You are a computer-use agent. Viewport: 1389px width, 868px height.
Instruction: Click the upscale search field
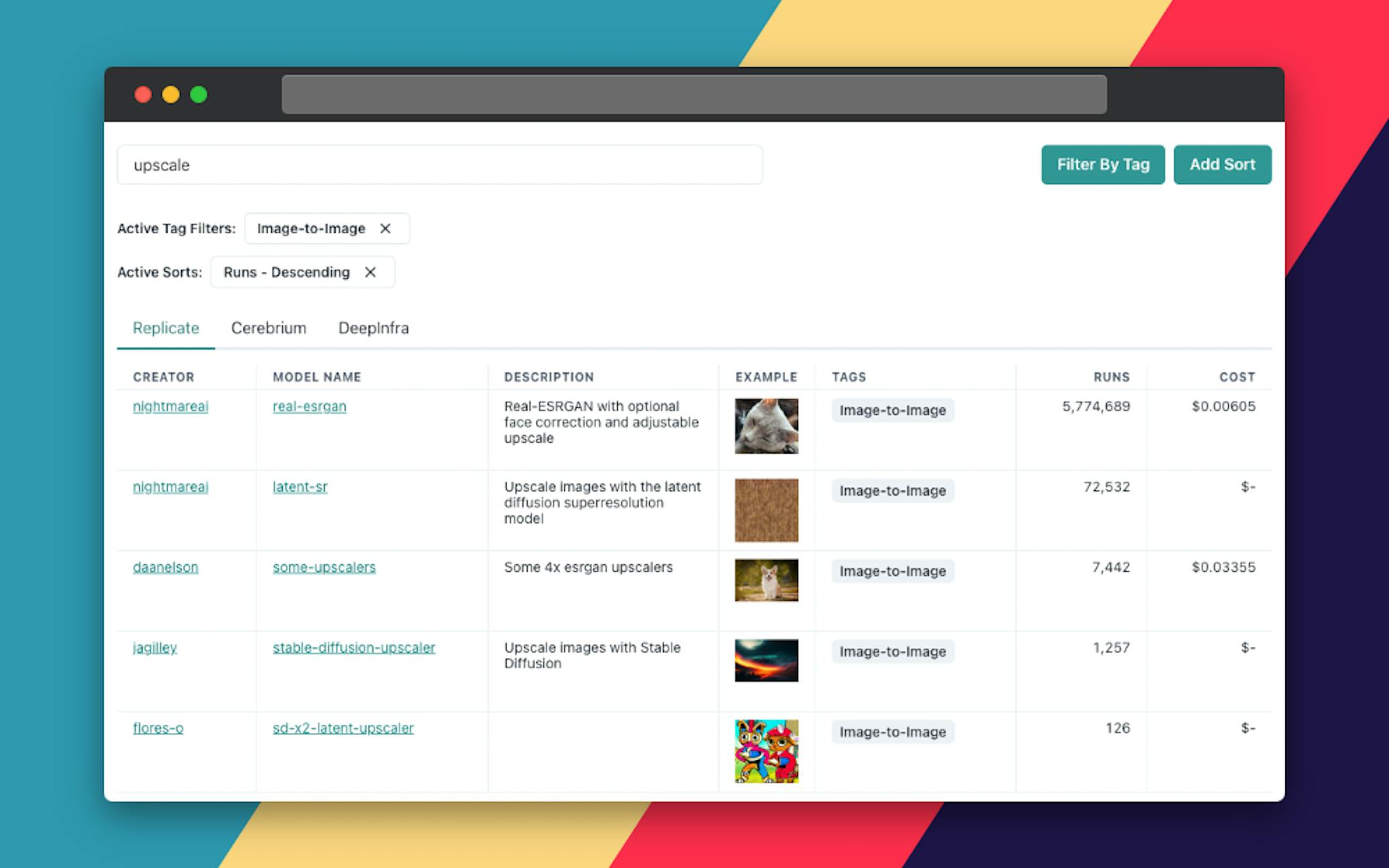click(439, 165)
